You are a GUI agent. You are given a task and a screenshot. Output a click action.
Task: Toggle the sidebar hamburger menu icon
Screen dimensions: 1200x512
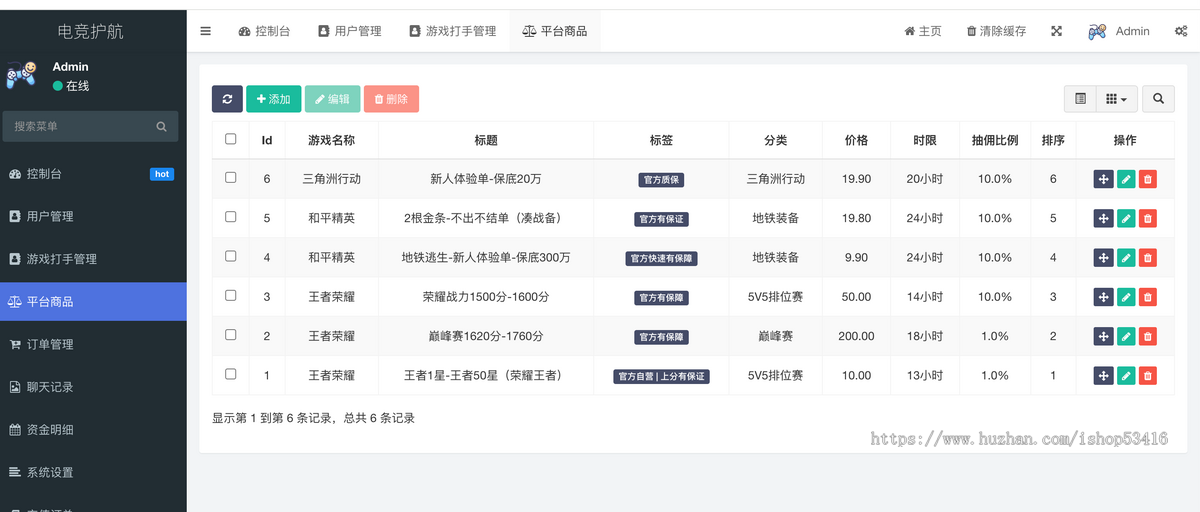pos(206,31)
